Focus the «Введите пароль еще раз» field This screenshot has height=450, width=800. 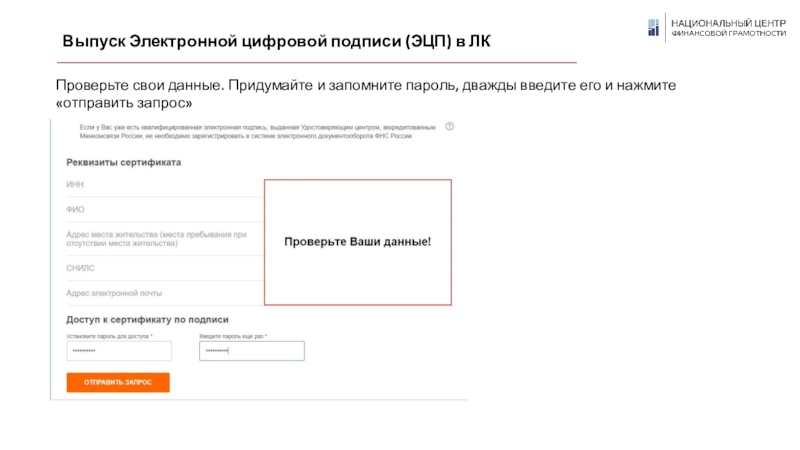pyautogui.click(x=251, y=351)
